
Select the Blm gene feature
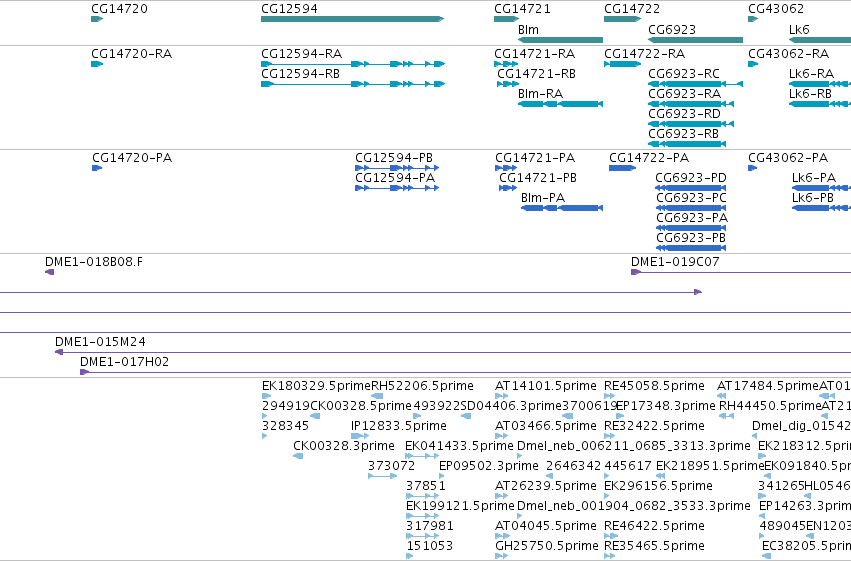(x=561, y=40)
